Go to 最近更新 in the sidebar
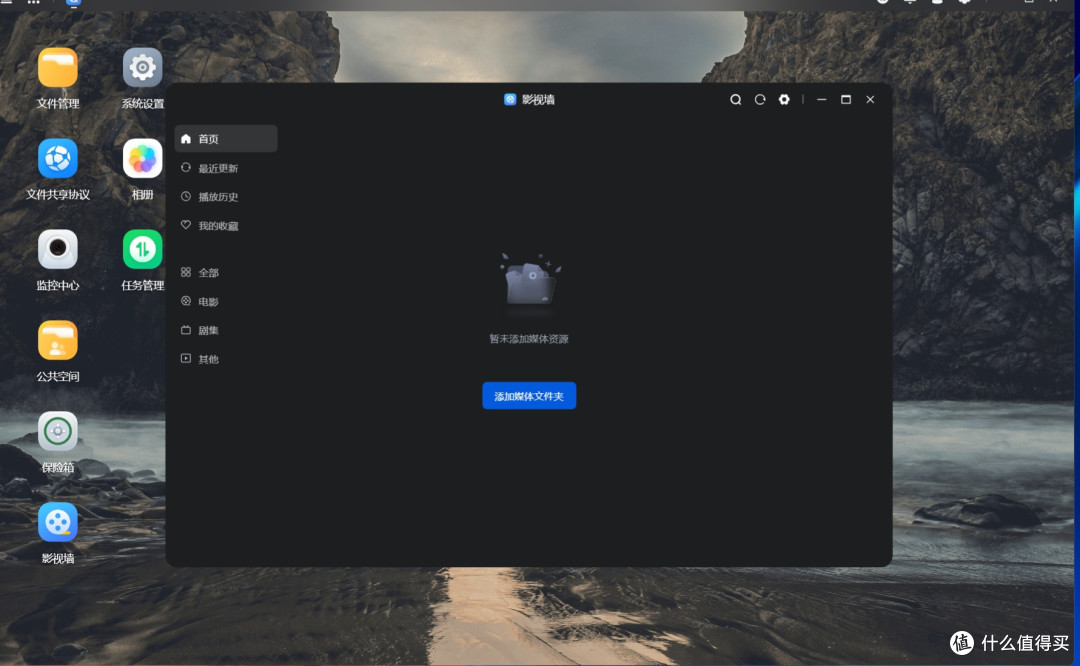1080x666 pixels. 226,168
